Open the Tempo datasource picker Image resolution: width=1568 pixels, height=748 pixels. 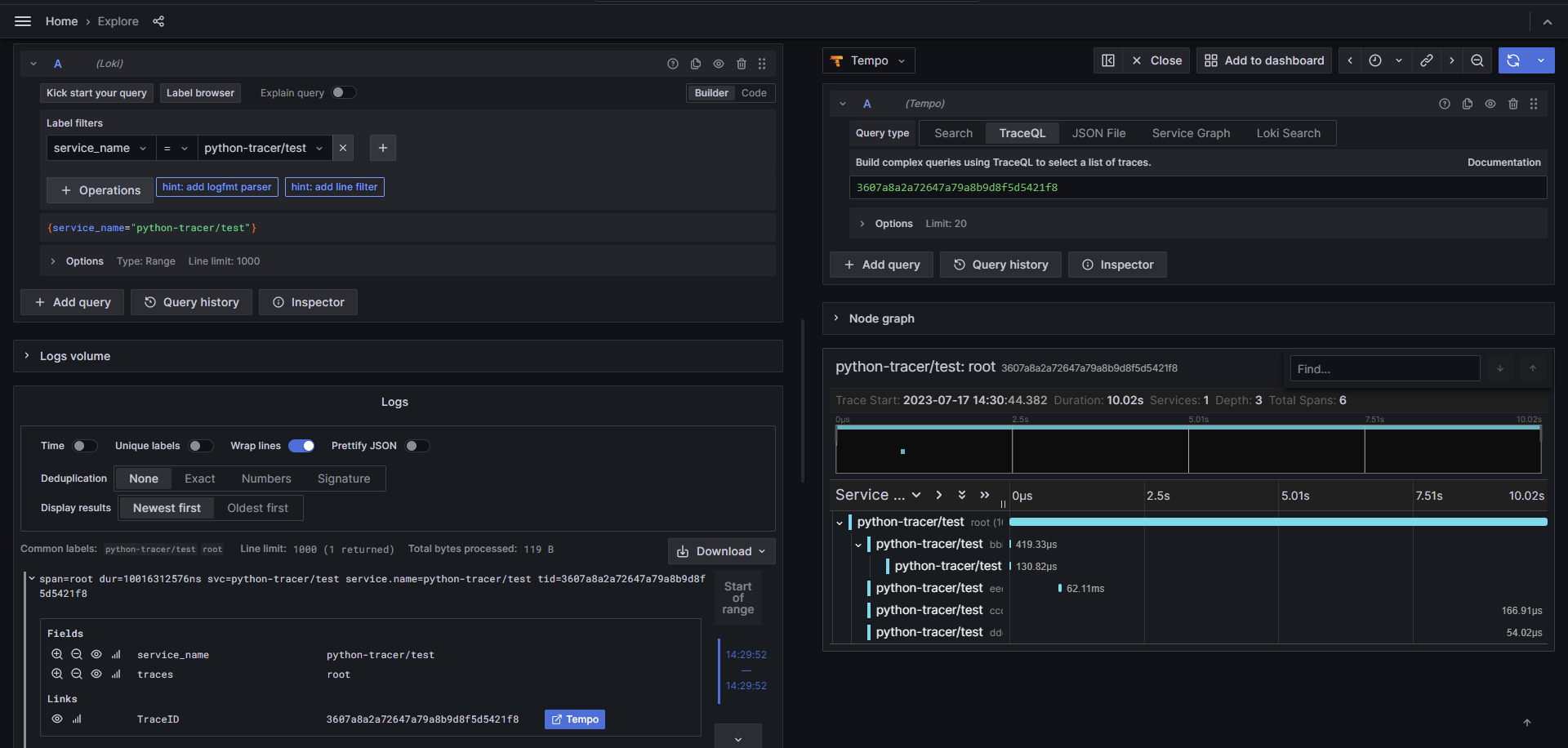[869, 60]
